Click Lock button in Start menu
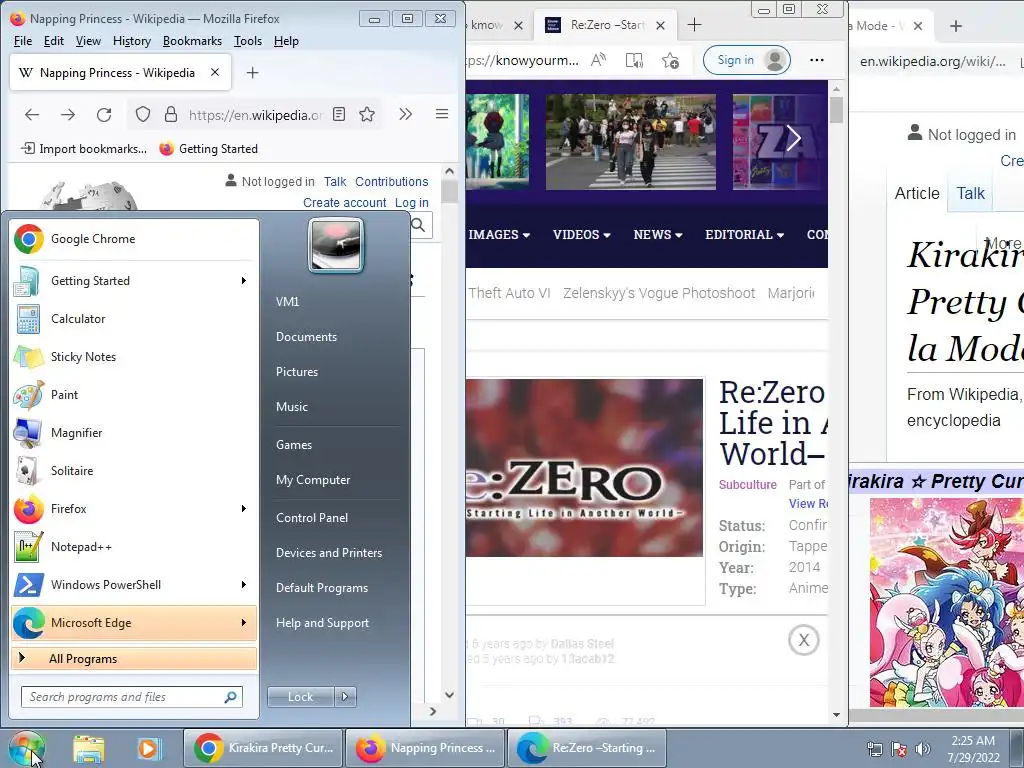 coord(300,697)
